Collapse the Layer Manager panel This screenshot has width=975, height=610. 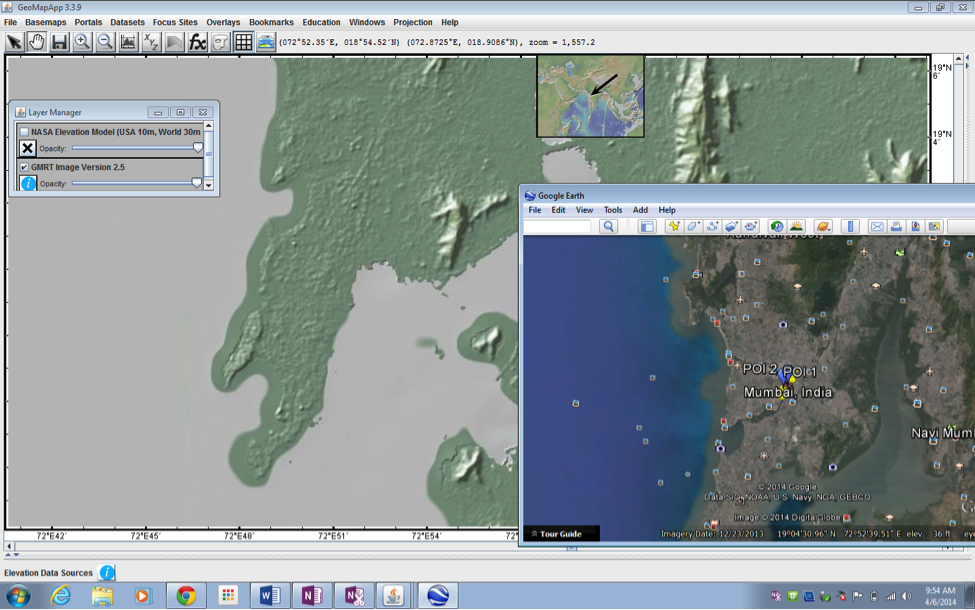coord(156,112)
